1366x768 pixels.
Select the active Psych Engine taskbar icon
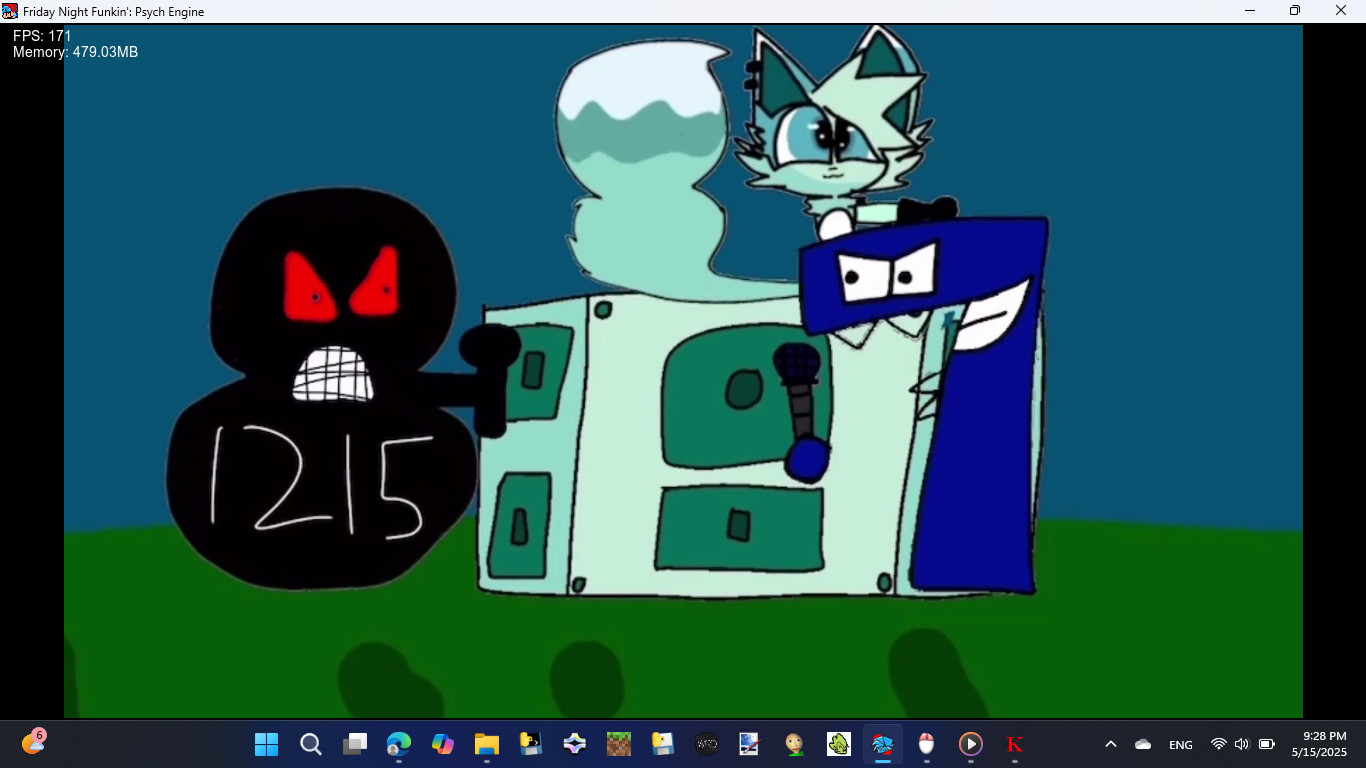coord(881,744)
